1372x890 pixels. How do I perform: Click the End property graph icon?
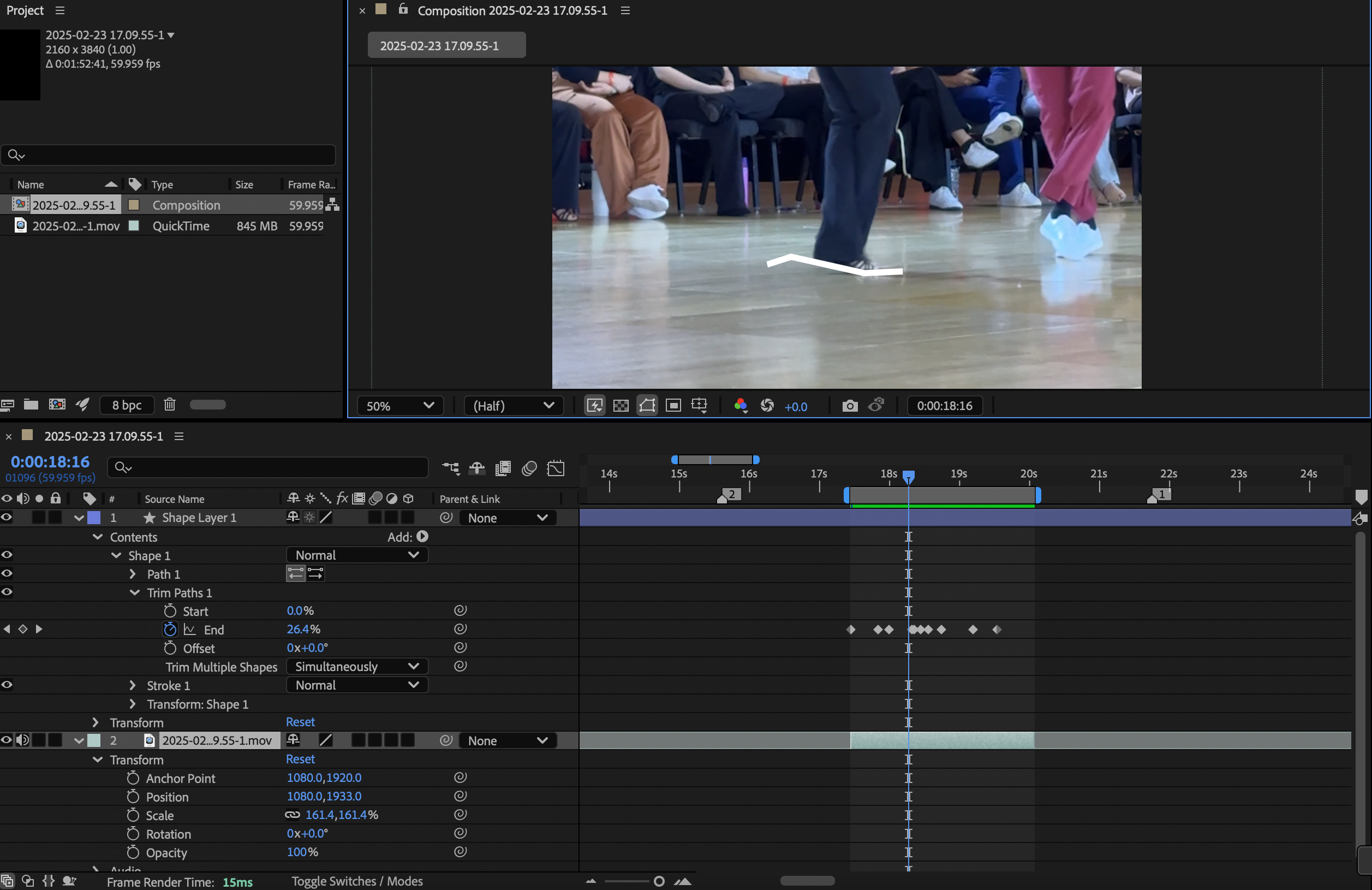click(190, 630)
